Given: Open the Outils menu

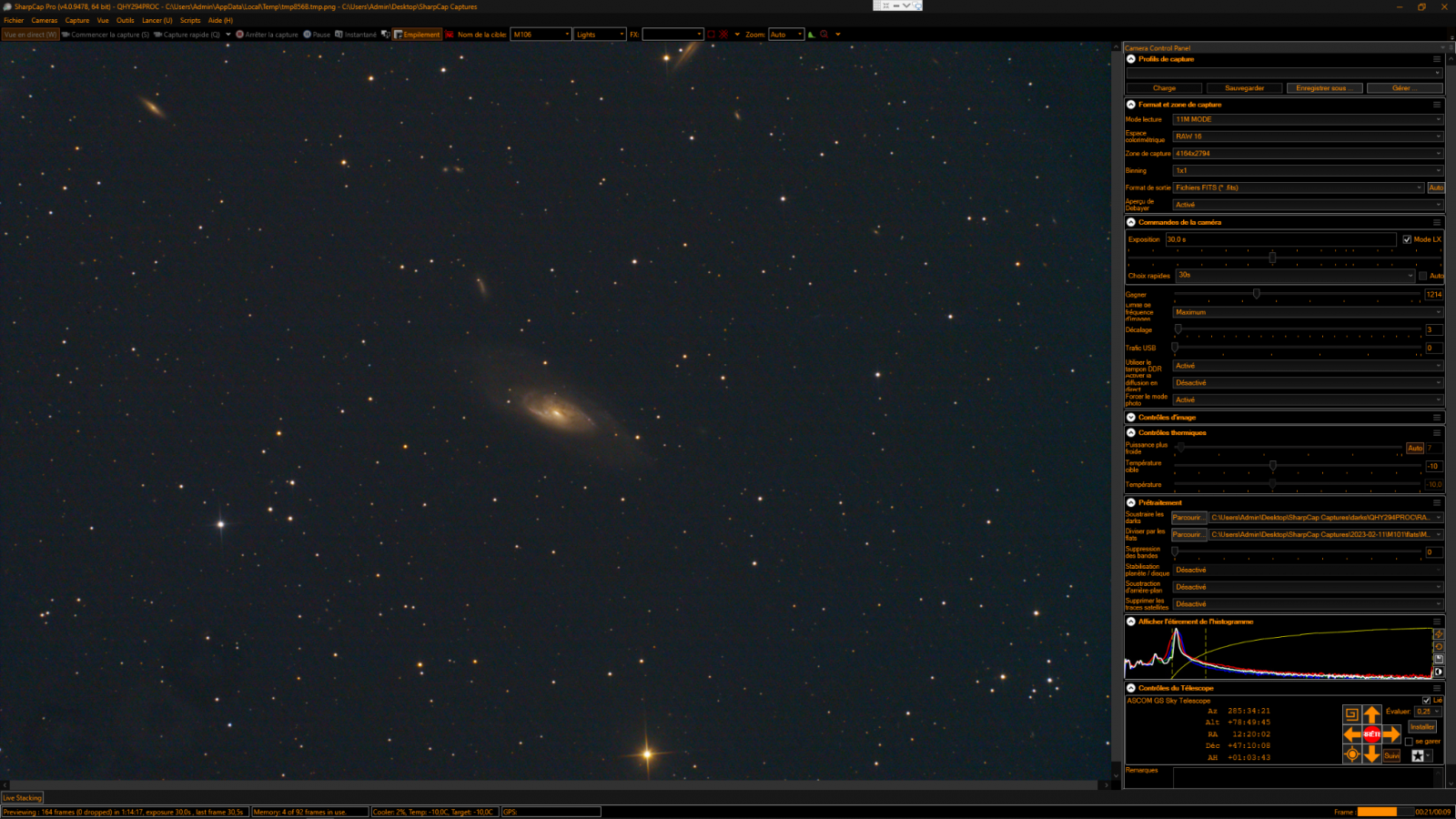Looking at the screenshot, I should (x=125, y=20).
